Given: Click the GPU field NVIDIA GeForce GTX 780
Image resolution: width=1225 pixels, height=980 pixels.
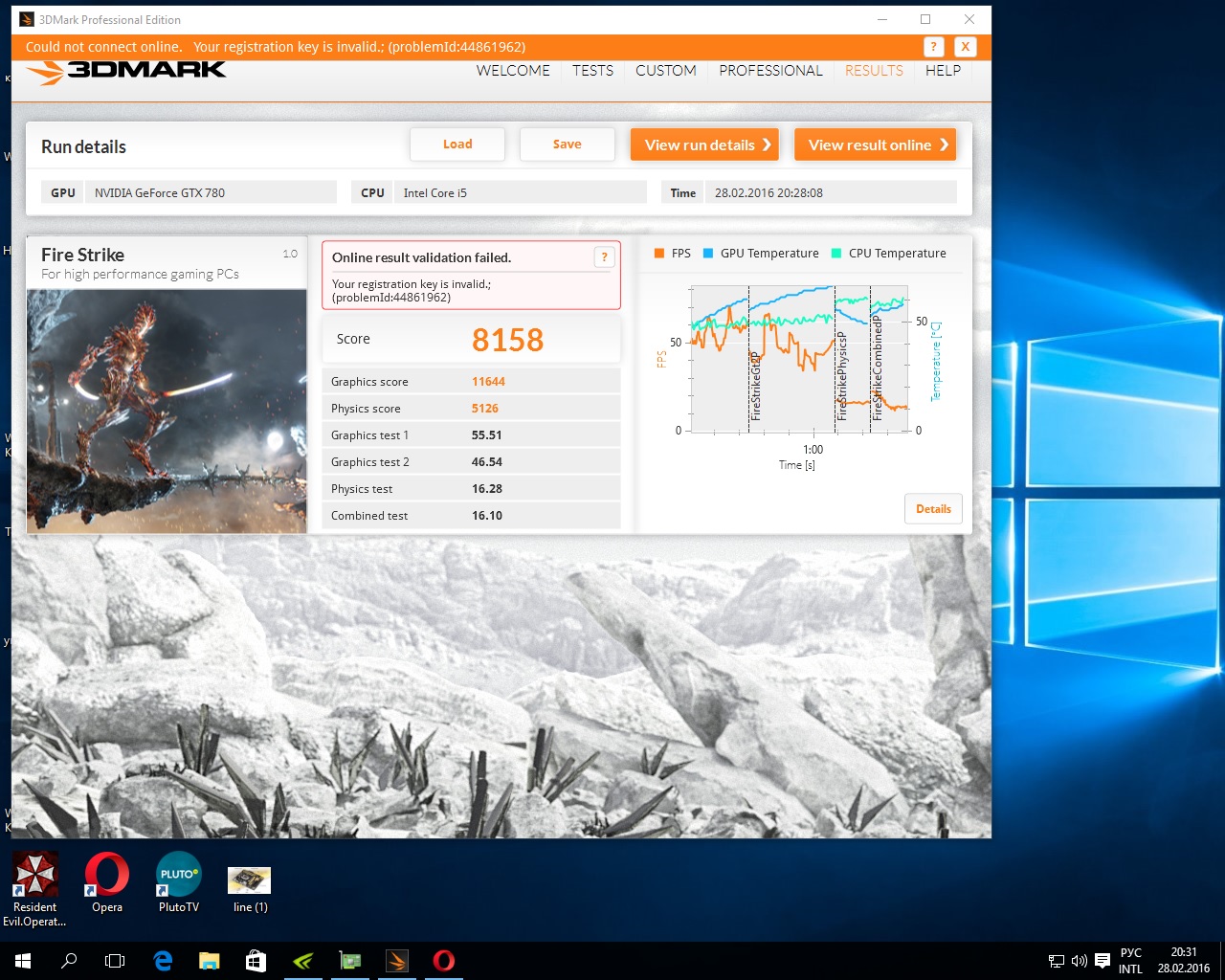Looking at the screenshot, I should click(x=211, y=192).
